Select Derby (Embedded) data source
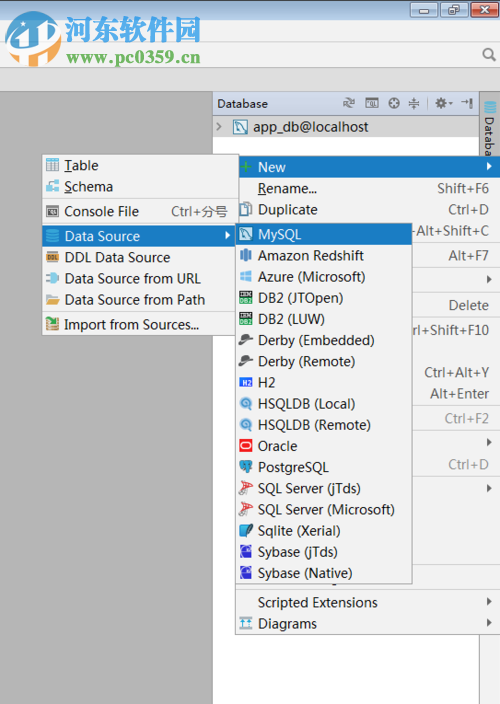Screen dimensions: 500x704 click(324, 340)
